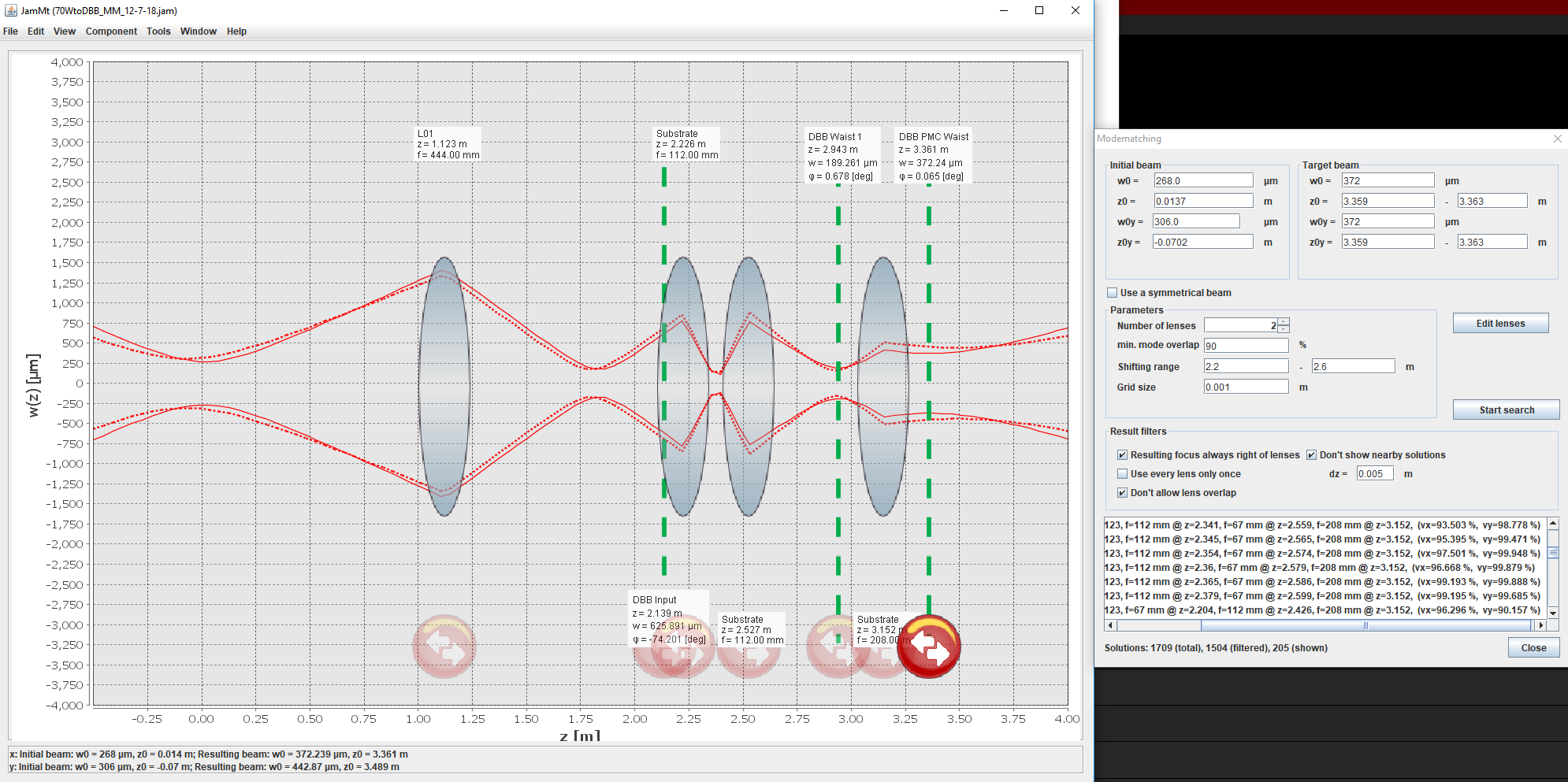Open the File menu
The image size is (1568, 782).
pos(10,32)
